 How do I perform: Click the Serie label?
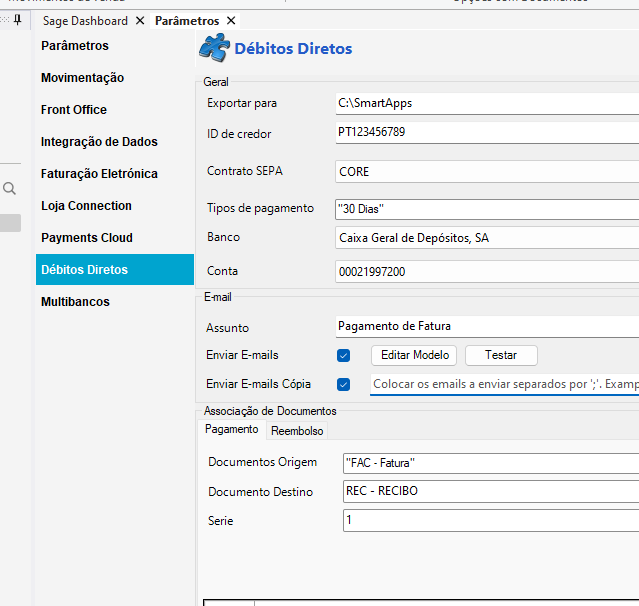(220, 521)
